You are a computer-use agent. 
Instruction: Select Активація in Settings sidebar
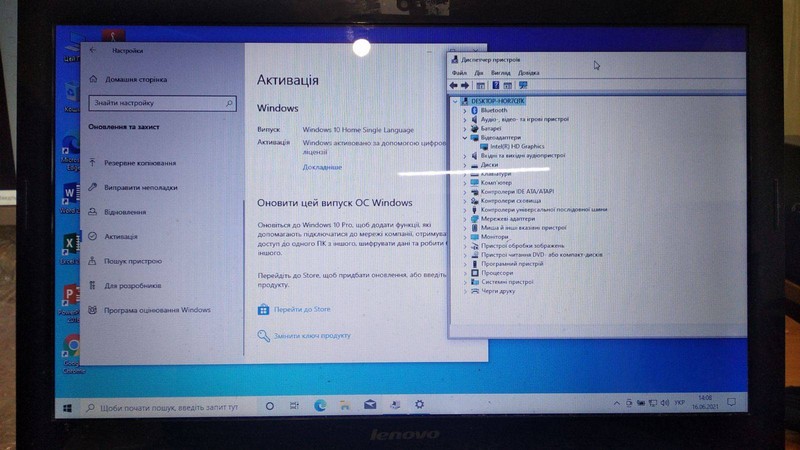[x=113, y=236]
